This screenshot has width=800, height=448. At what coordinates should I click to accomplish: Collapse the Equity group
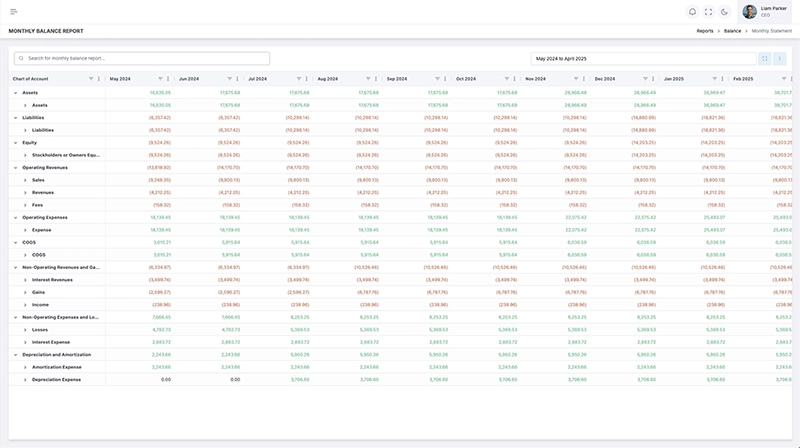(x=15, y=143)
